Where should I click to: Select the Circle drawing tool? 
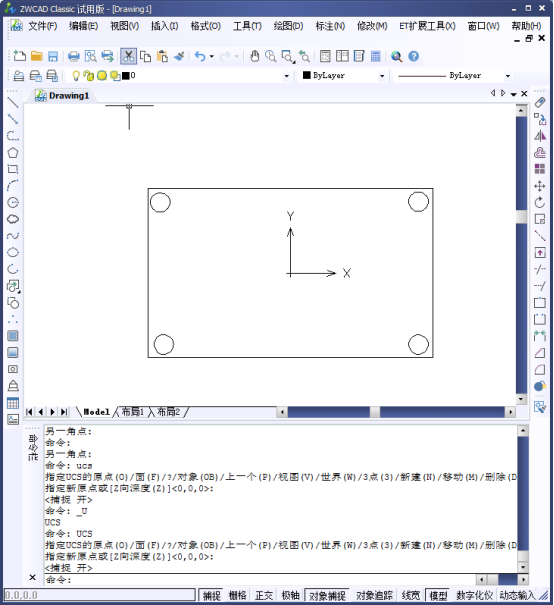click(13, 202)
